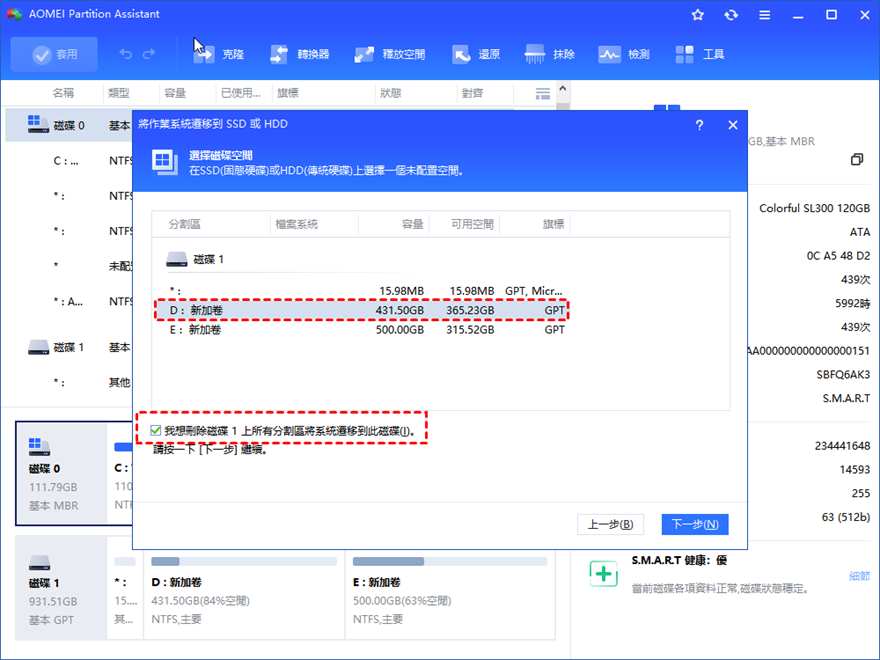Image resolution: width=880 pixels, height=660 pixels.
Task: Select the D: 新加卷 partition row
Action: [362, 310]
